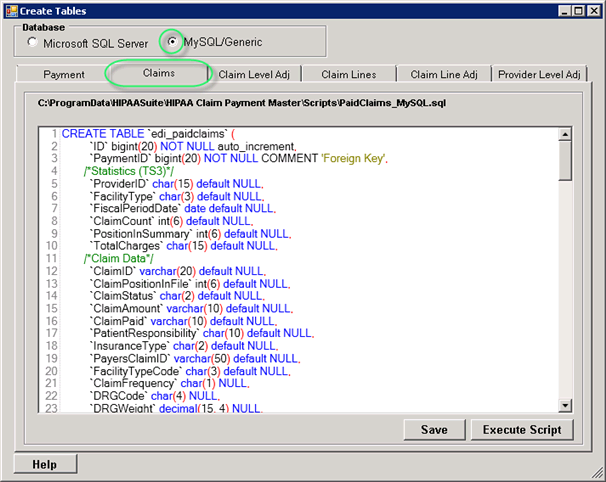This screenshot has height=482, width=606.
Task: Open Help for Create Tables
Action: [47, 464]
